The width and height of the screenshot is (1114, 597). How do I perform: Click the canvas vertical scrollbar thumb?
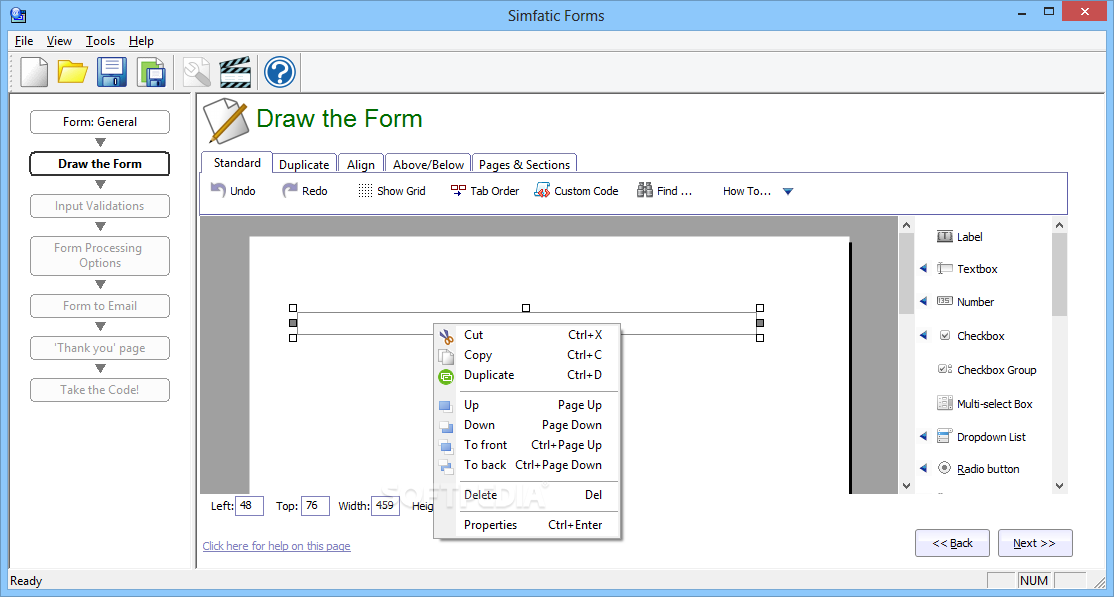pos(907,273)
